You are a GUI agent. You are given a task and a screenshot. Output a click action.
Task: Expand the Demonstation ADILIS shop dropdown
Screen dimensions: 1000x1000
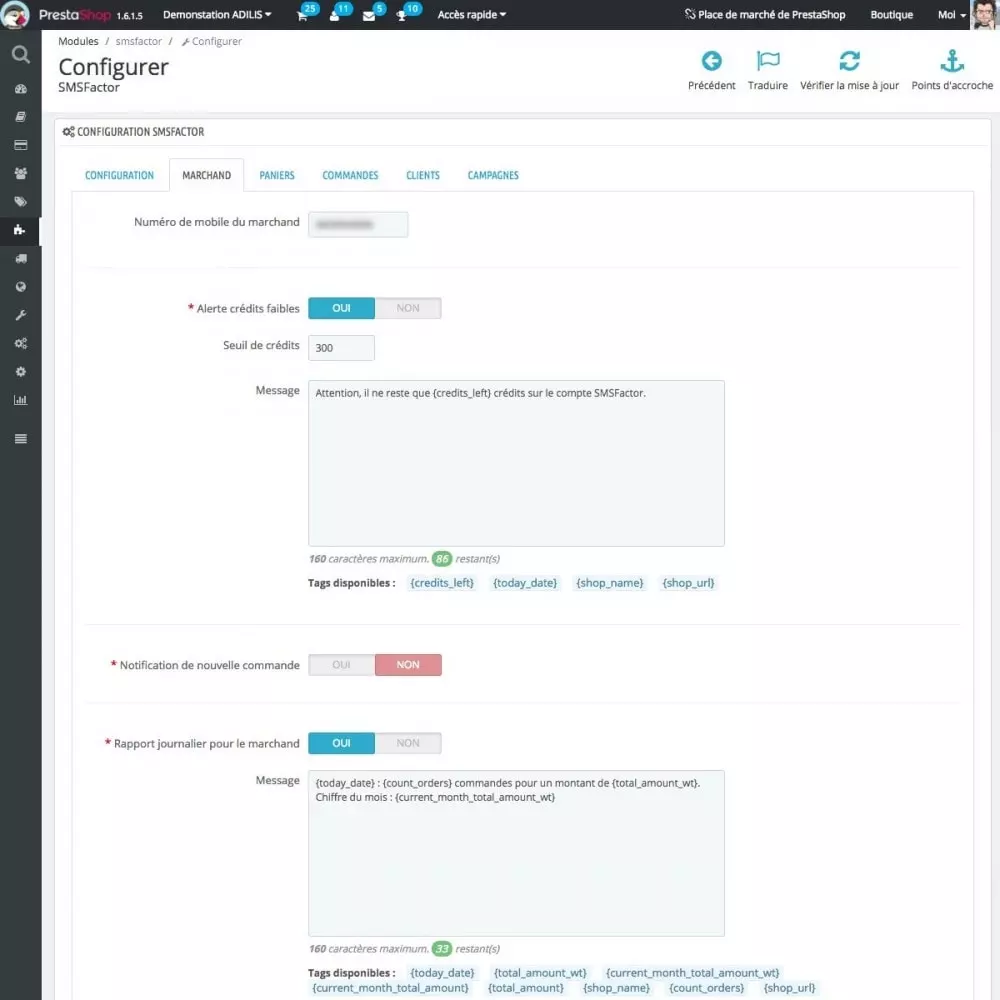(217, 15)
